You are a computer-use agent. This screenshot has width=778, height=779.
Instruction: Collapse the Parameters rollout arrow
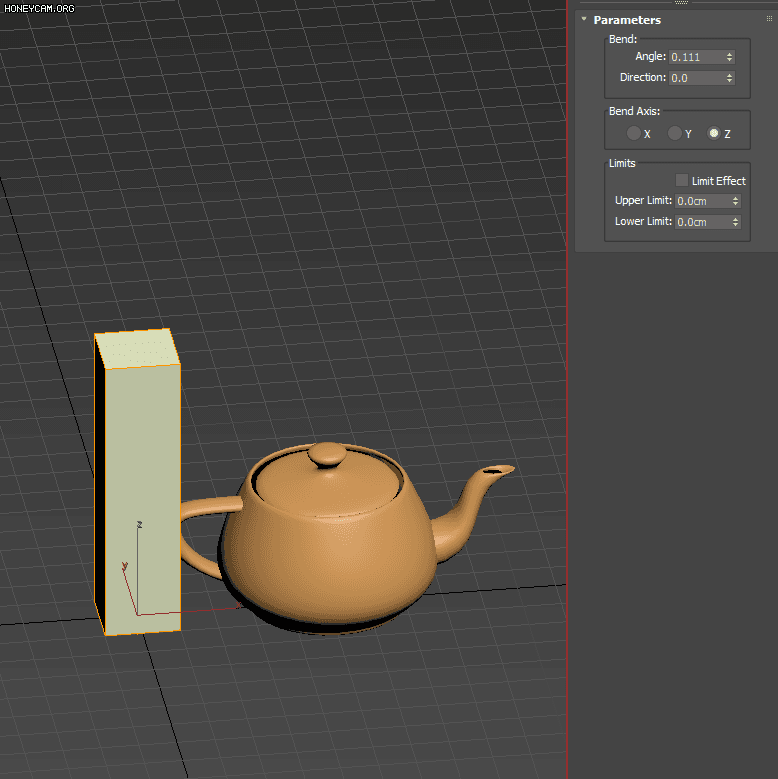coord(584,19)
